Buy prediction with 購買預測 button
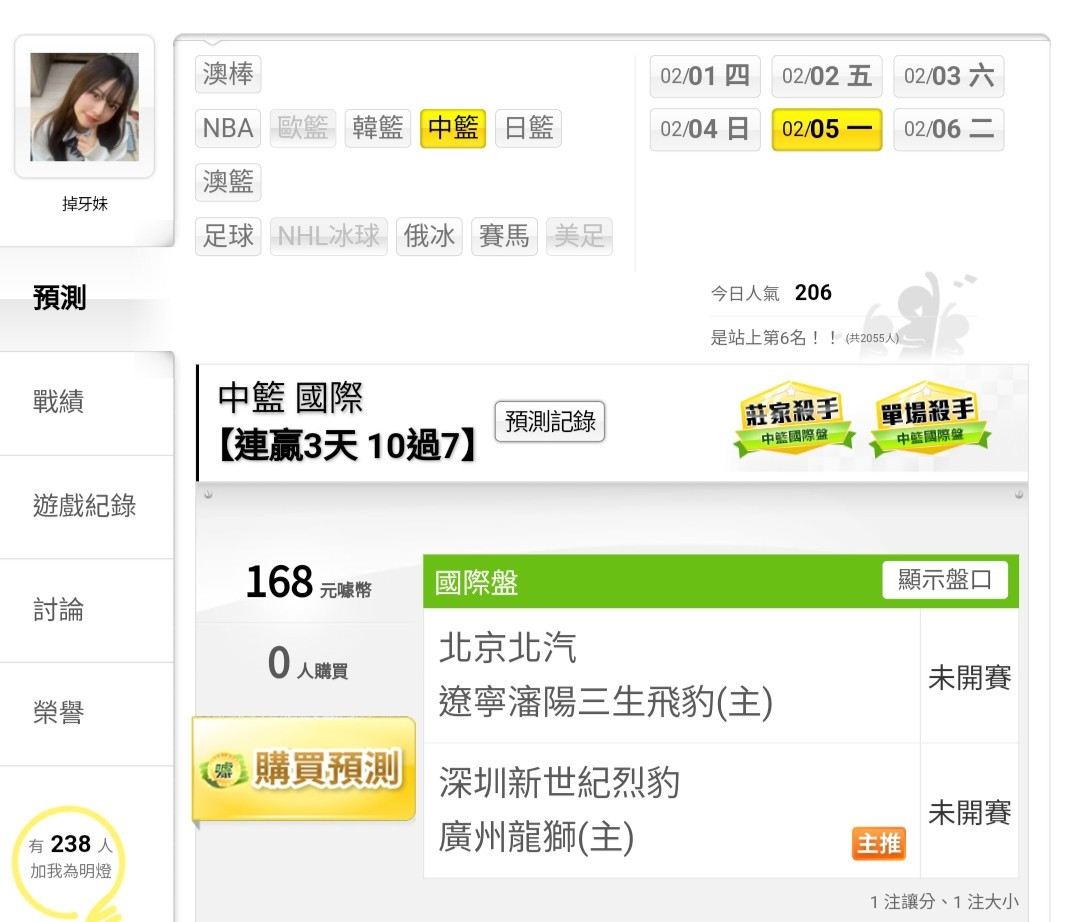Image resolution: width=1080 pixels, height=922 pixels. tap(304, 768)
